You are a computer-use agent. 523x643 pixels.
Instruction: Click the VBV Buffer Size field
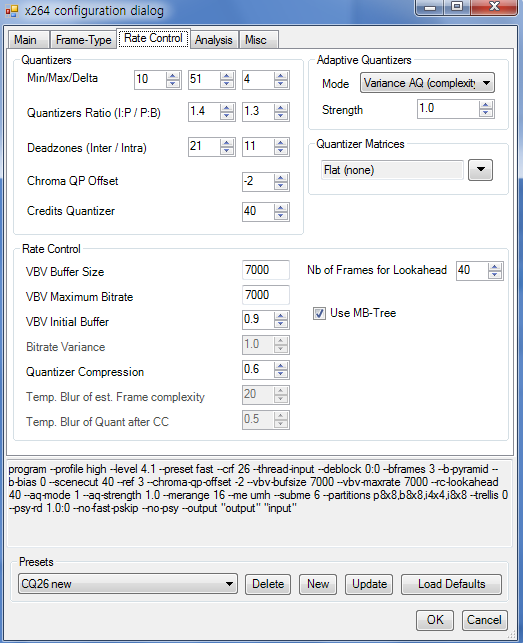[266, 270]
